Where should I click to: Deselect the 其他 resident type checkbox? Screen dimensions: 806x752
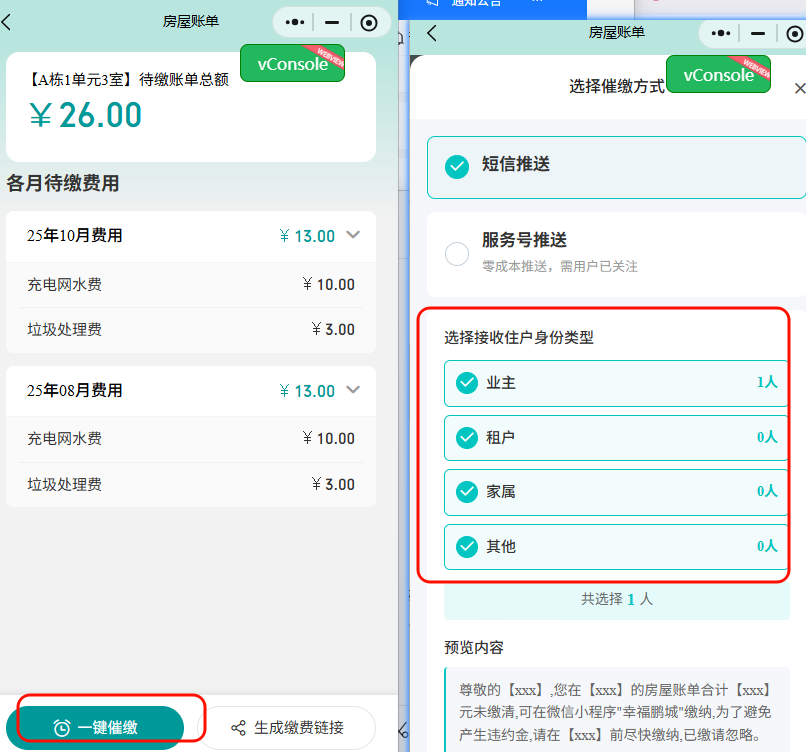[465, 547]
